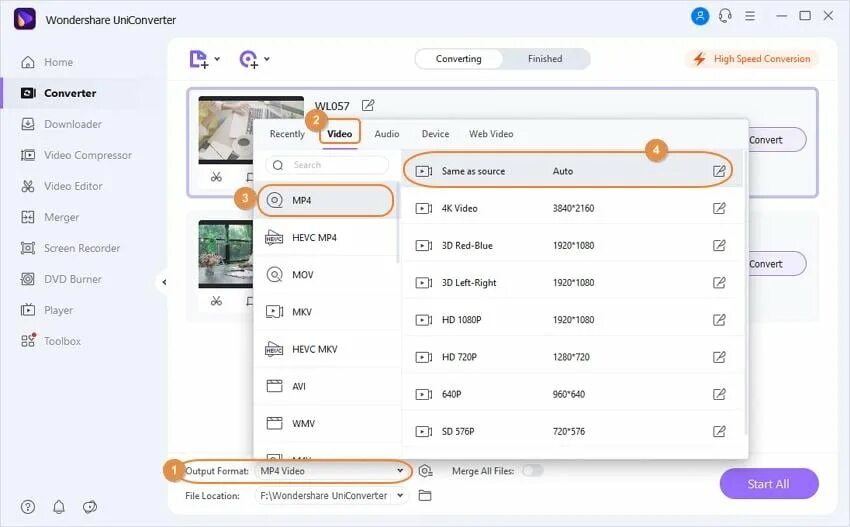The width and height of the screenshot is (850, 527).
Task: Trim first video with scissors icon
Action: tap(216, 177)
